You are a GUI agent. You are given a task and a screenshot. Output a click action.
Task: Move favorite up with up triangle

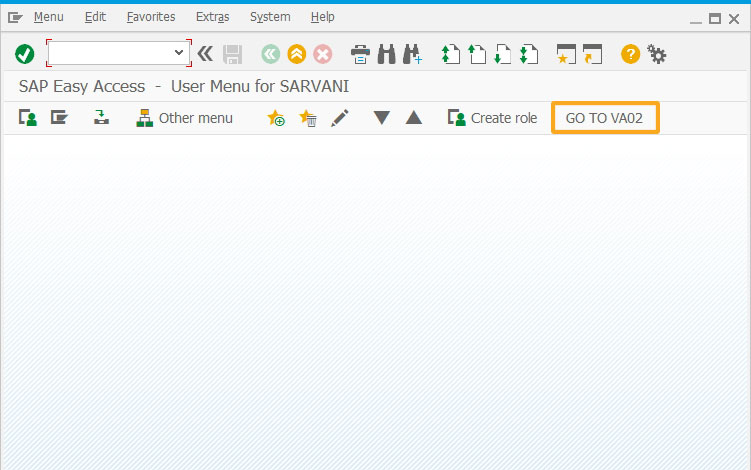click(x=414, y=117)
